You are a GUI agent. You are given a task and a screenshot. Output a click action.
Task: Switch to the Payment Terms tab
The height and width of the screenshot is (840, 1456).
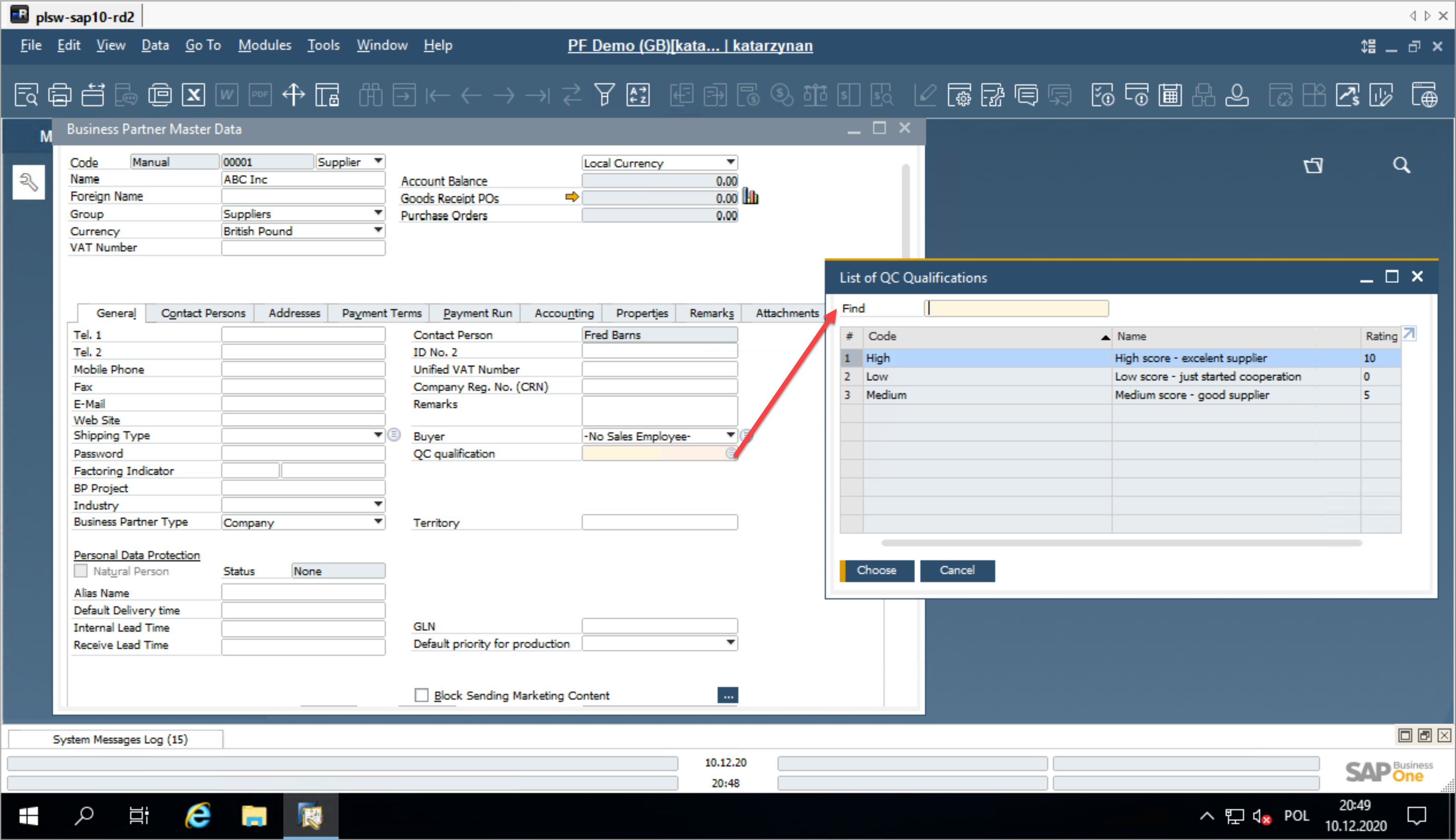(382, 313)
